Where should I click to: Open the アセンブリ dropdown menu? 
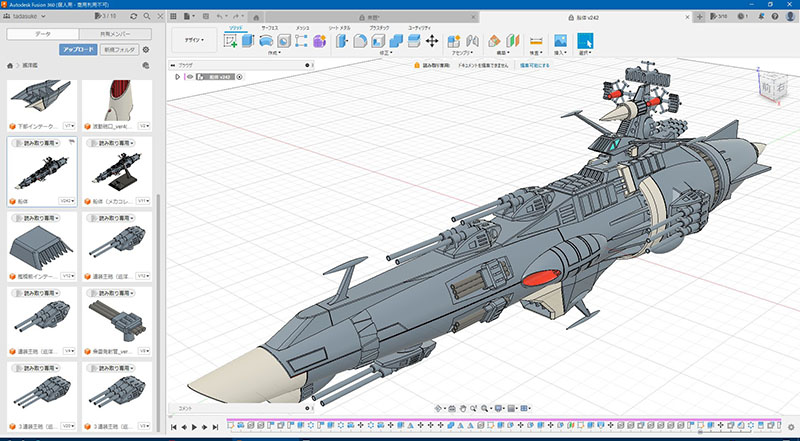click(463, 52)
